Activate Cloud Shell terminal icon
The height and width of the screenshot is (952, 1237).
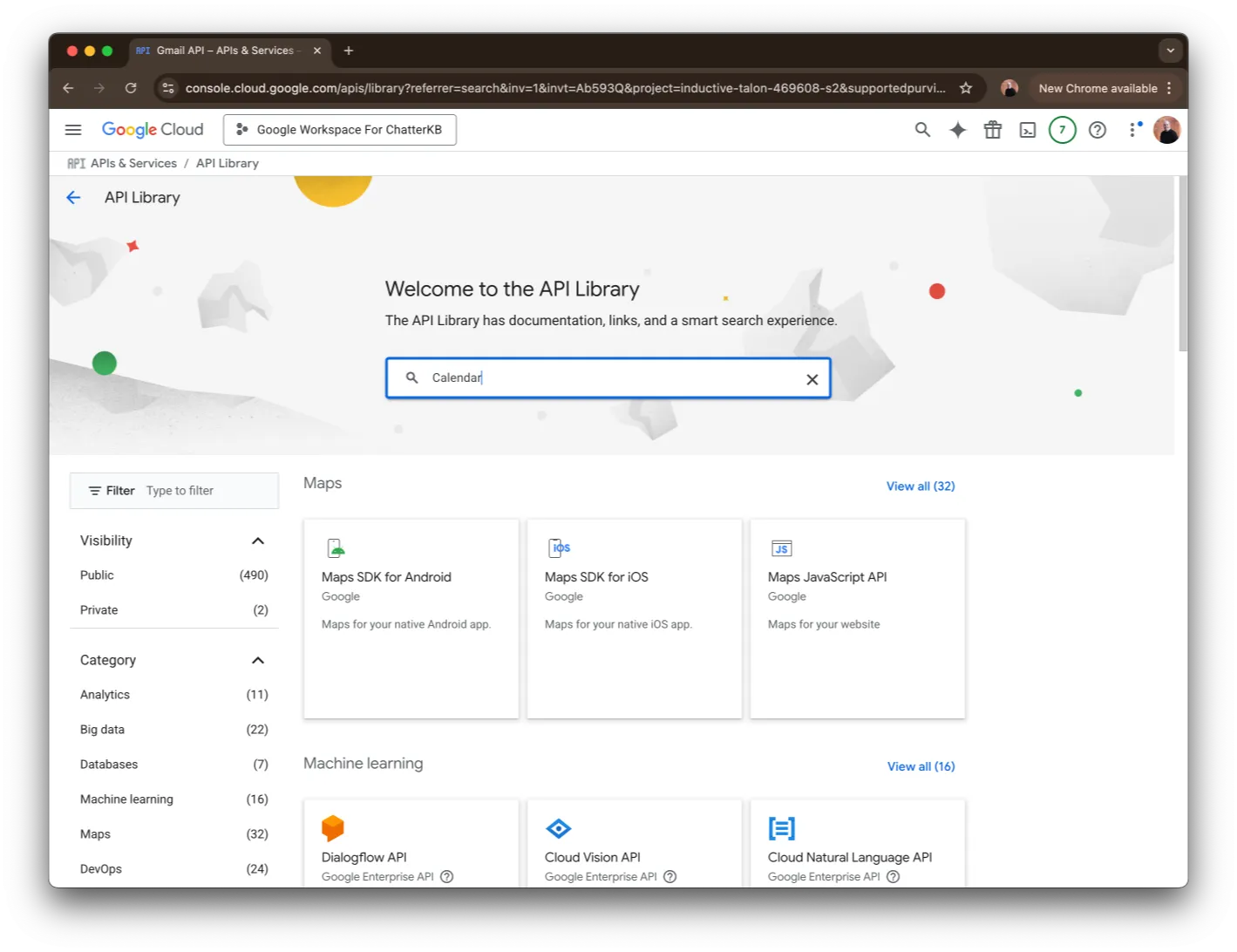pyautogui.click(x=1028, y=130)
